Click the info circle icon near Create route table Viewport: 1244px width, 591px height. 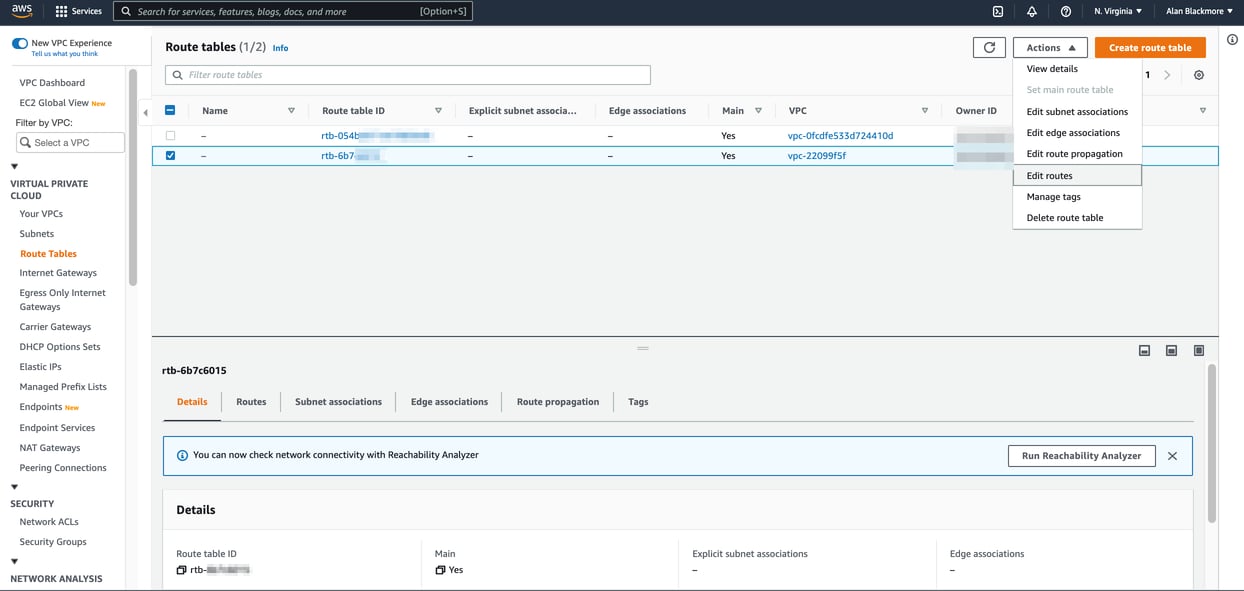click(1232, 38)
